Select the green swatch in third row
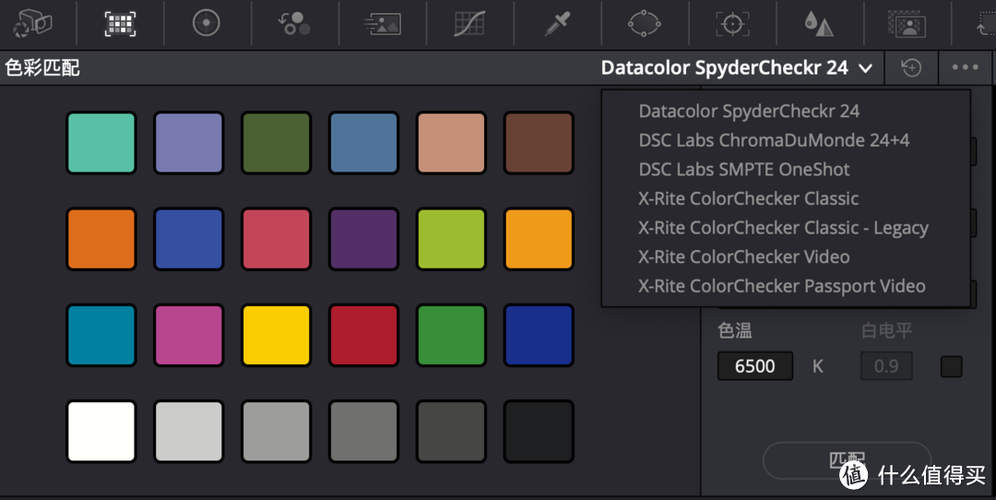 [x=451, y=335]
